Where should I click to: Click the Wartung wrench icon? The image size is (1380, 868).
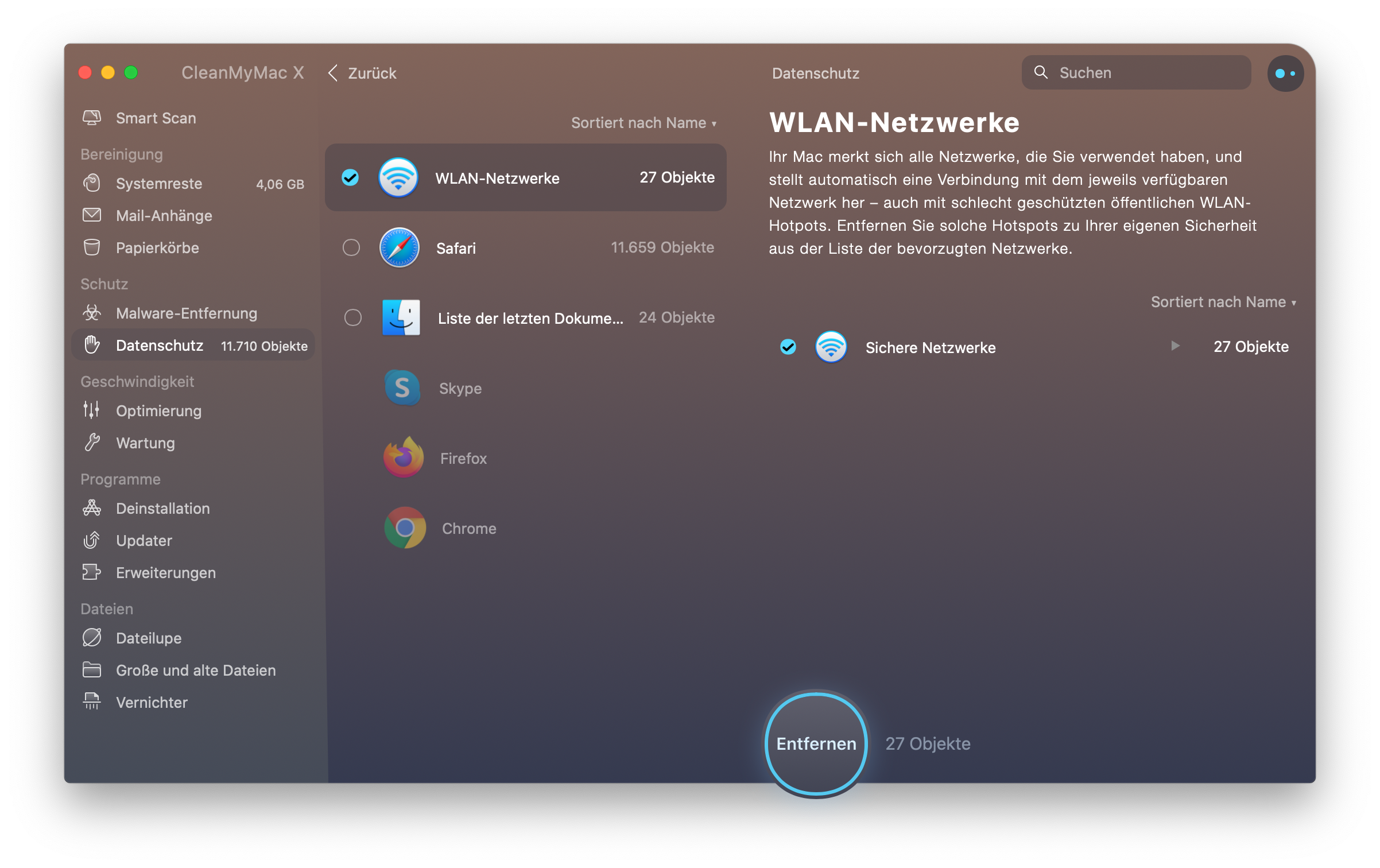coord(92,443)
